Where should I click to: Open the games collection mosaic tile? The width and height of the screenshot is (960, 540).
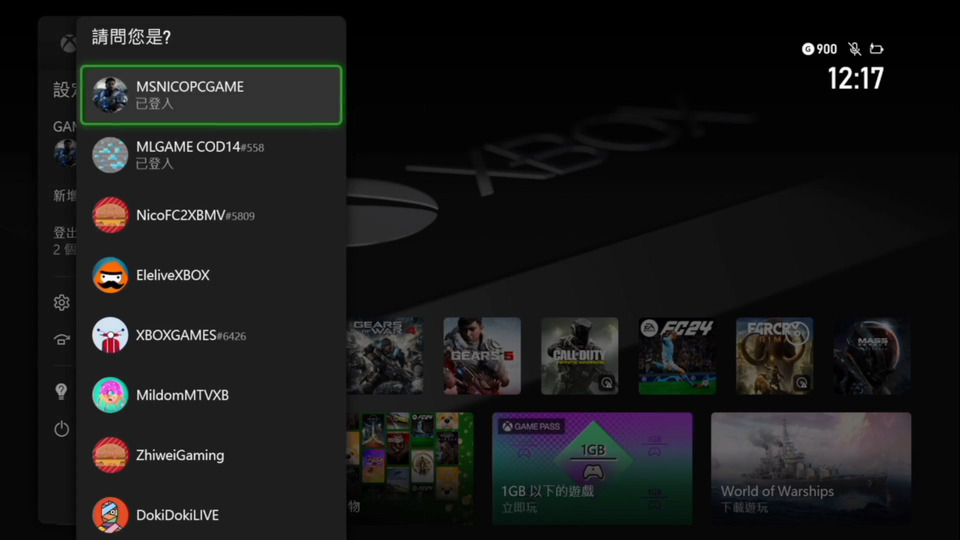pos(410,468)
